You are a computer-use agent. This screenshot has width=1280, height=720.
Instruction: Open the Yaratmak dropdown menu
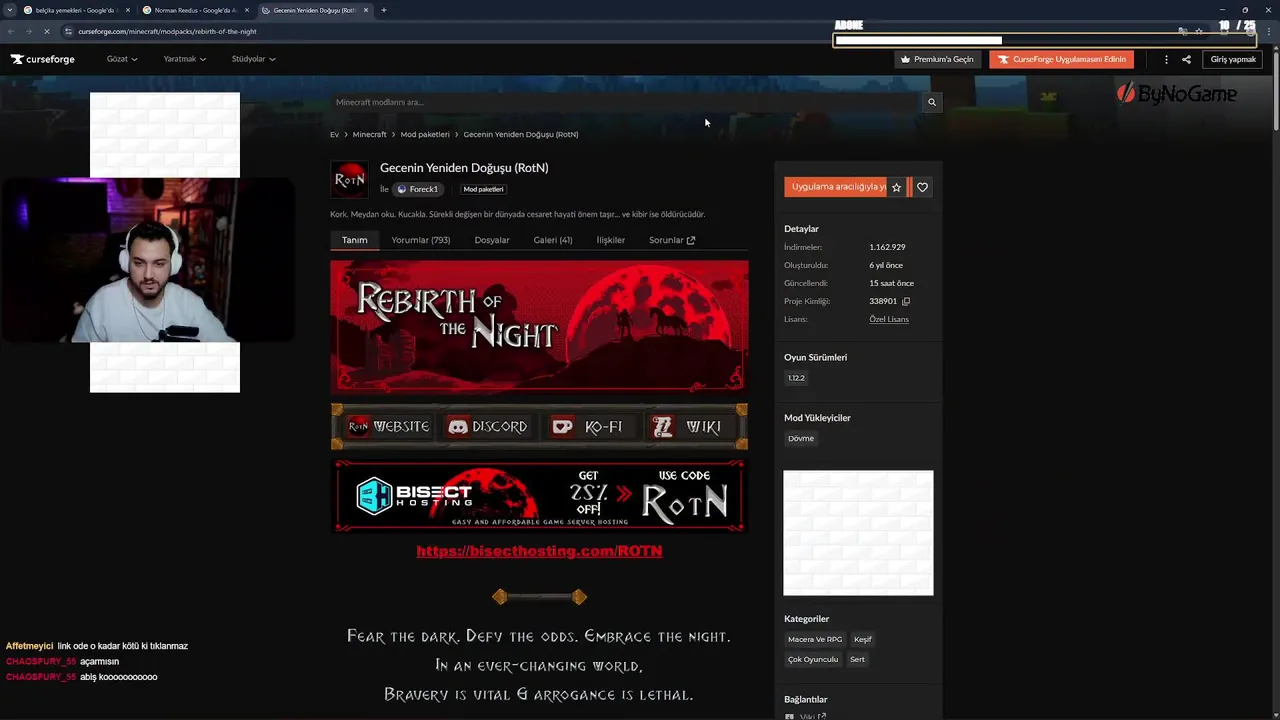pyautogui.click(x=184, y=59)
